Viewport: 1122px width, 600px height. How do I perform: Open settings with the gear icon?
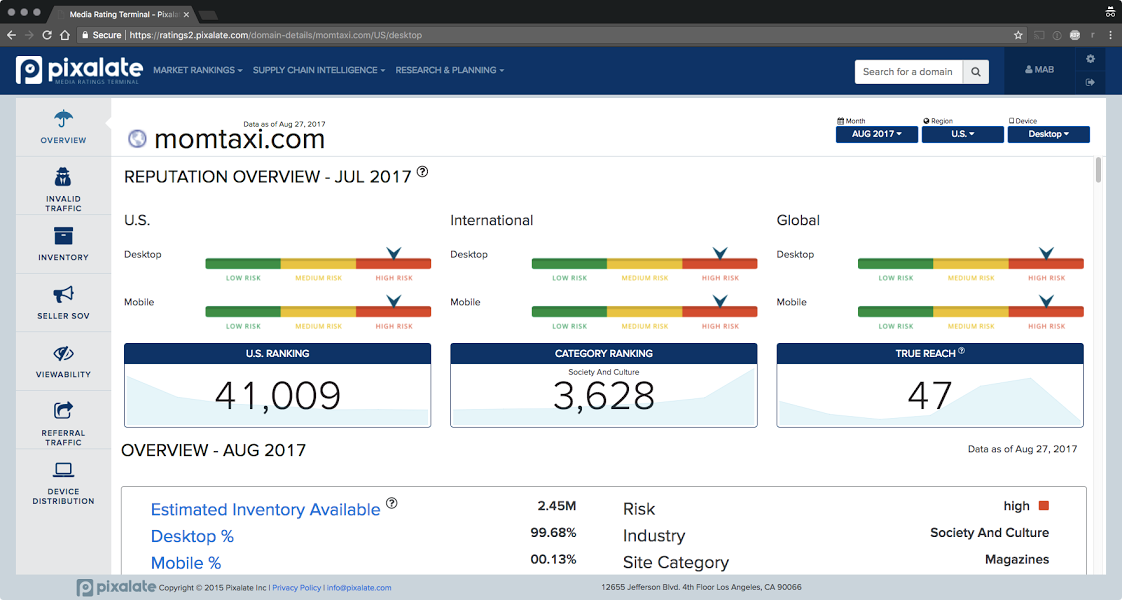[x=1091, y=59]
